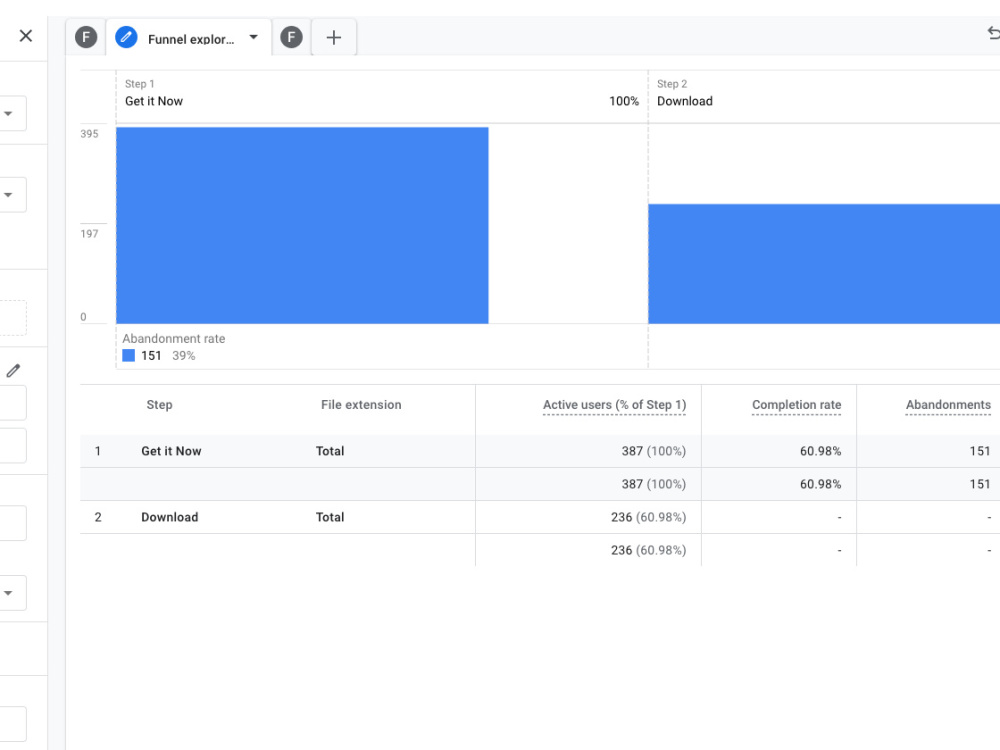Select the Download table row label

click(170, 517)
